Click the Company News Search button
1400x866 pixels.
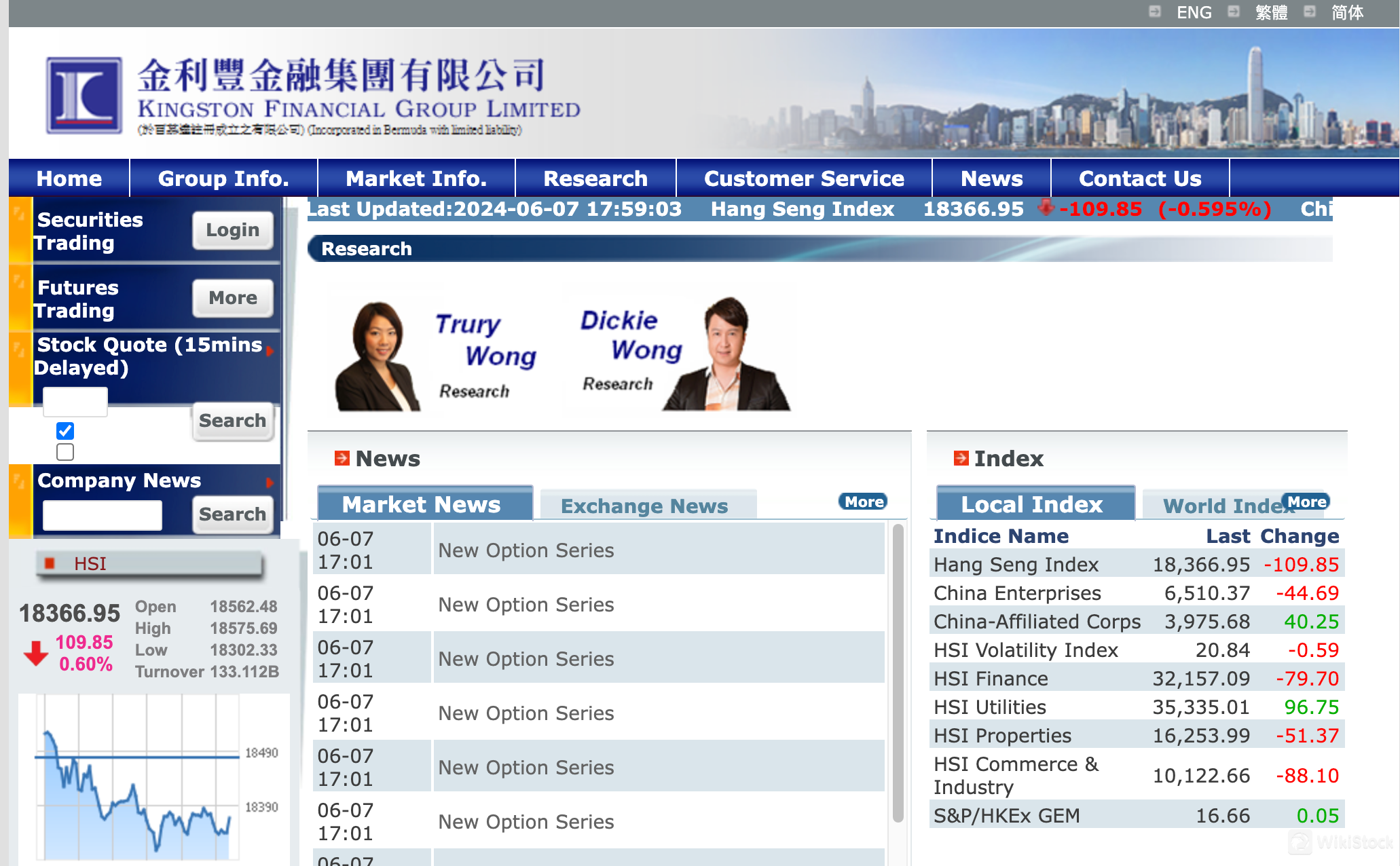coord(232,514)
